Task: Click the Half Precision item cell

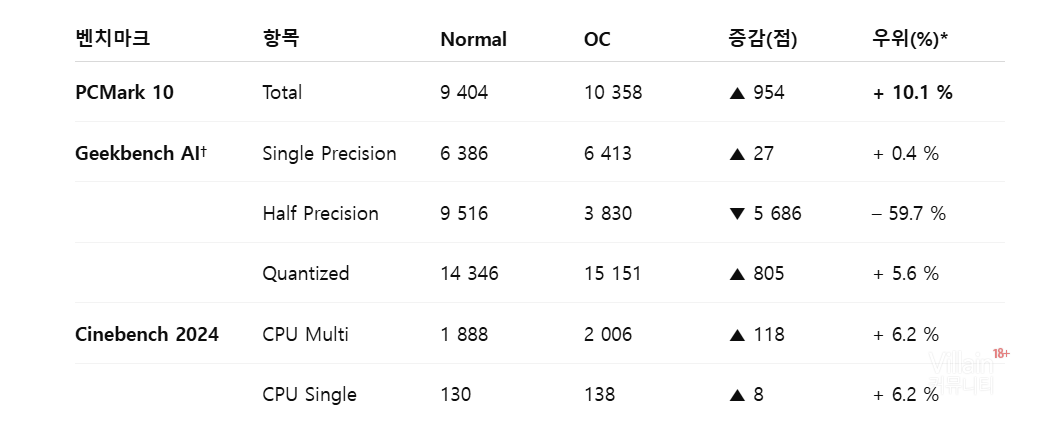Action: 320,214
